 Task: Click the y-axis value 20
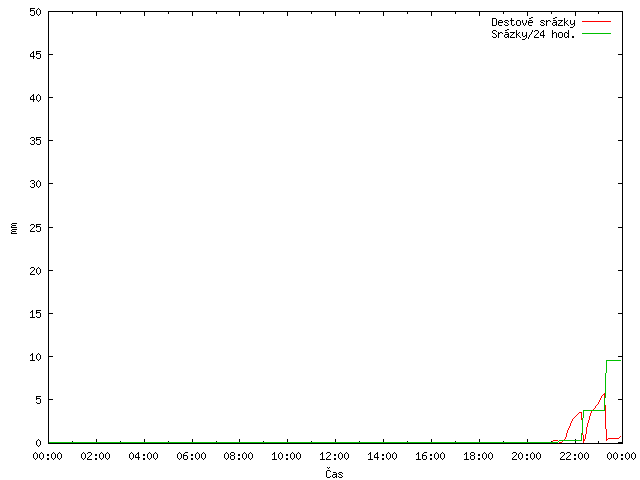point(36,271)
